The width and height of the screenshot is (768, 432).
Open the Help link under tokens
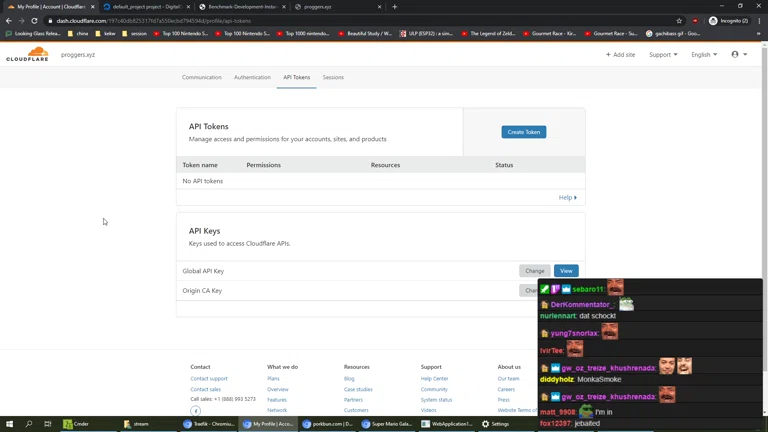[568, 197]
